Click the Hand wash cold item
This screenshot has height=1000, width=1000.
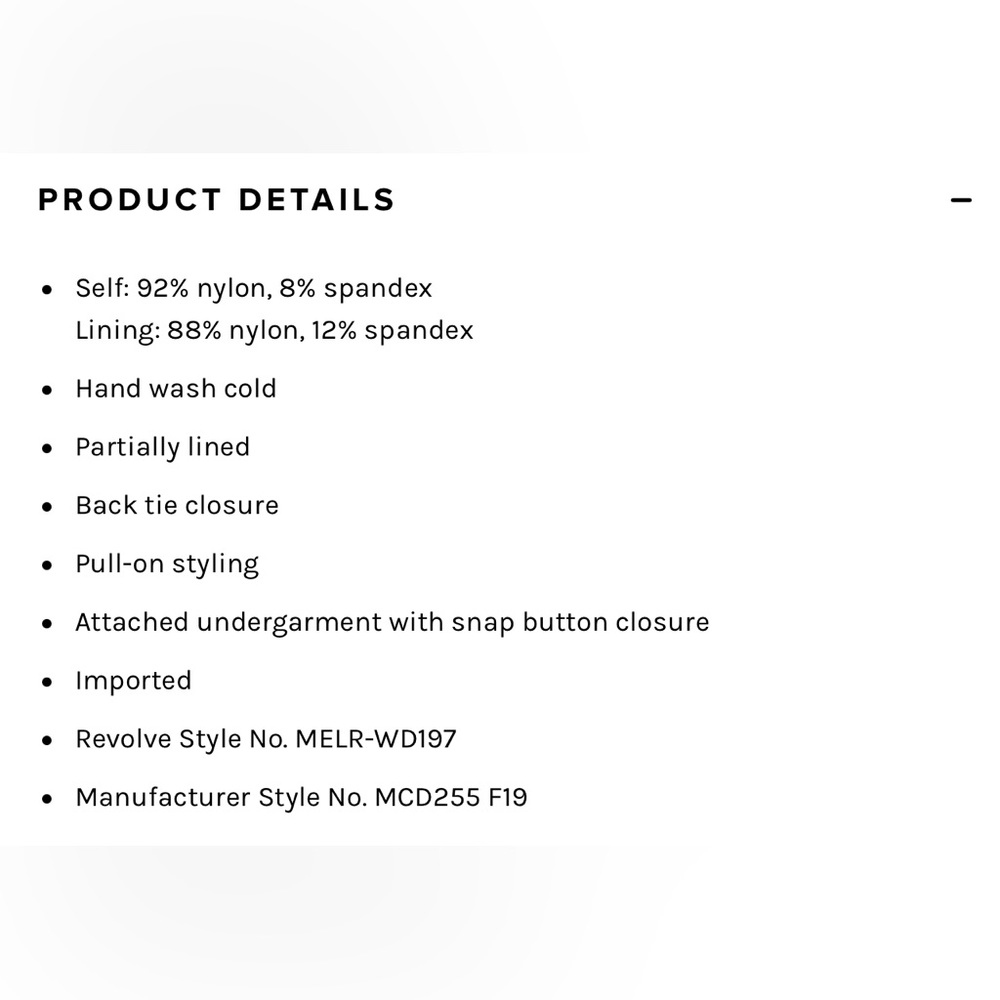[x=176, y=388]
